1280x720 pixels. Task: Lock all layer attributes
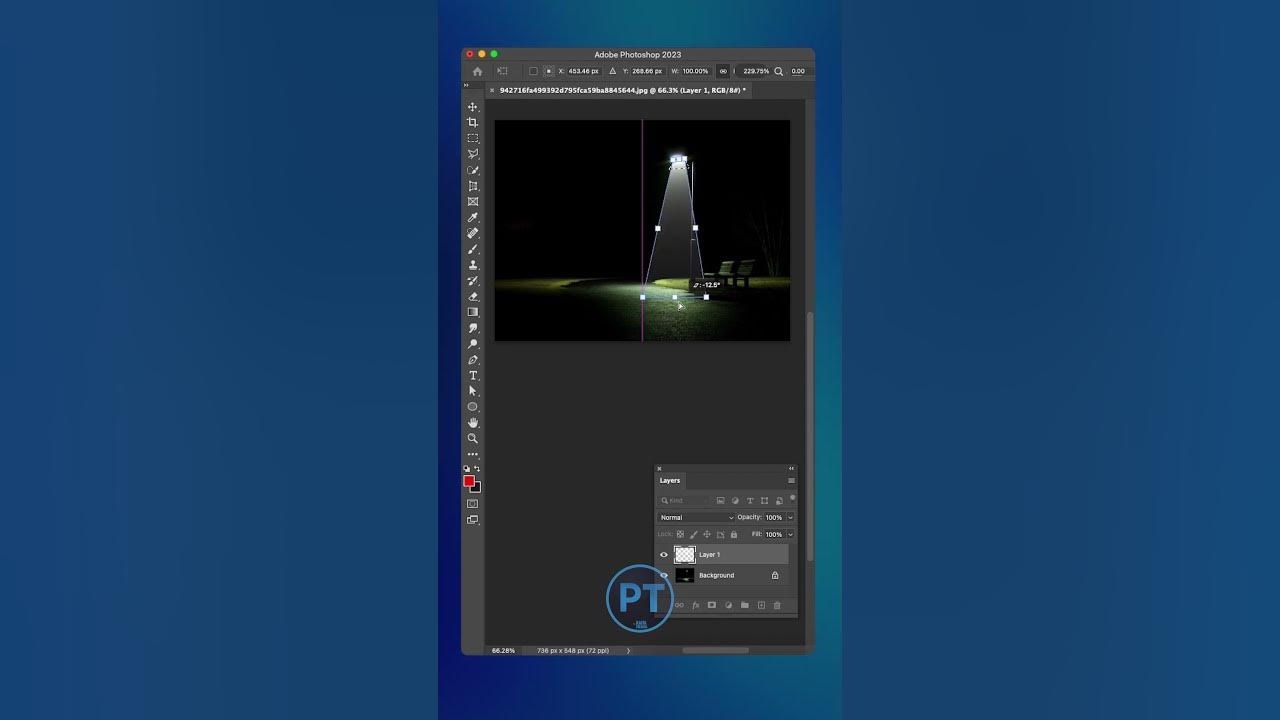click(733, 534)
